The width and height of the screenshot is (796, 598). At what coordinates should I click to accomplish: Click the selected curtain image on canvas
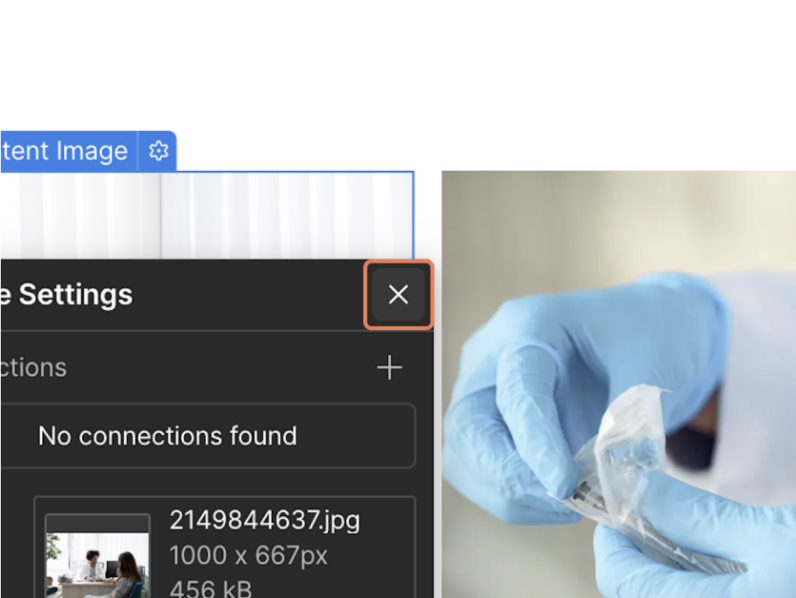click(x=207, y=216)
